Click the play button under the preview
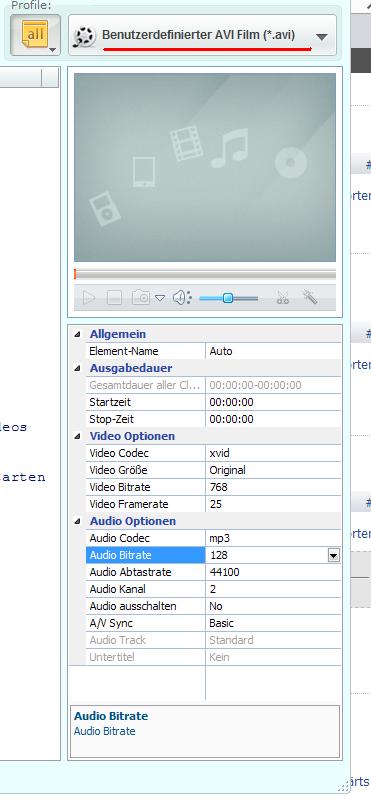The height and width of the screenshot is (812, 371). tap(89, 298)
